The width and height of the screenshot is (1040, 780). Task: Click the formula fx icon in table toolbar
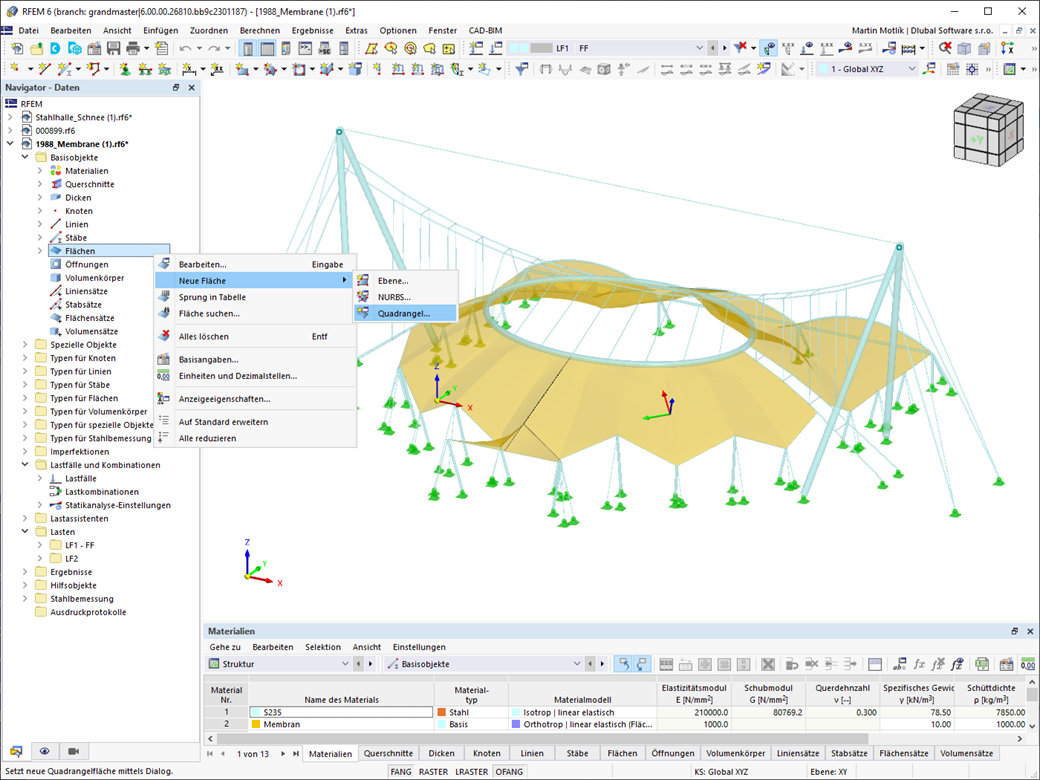[919, 664]
